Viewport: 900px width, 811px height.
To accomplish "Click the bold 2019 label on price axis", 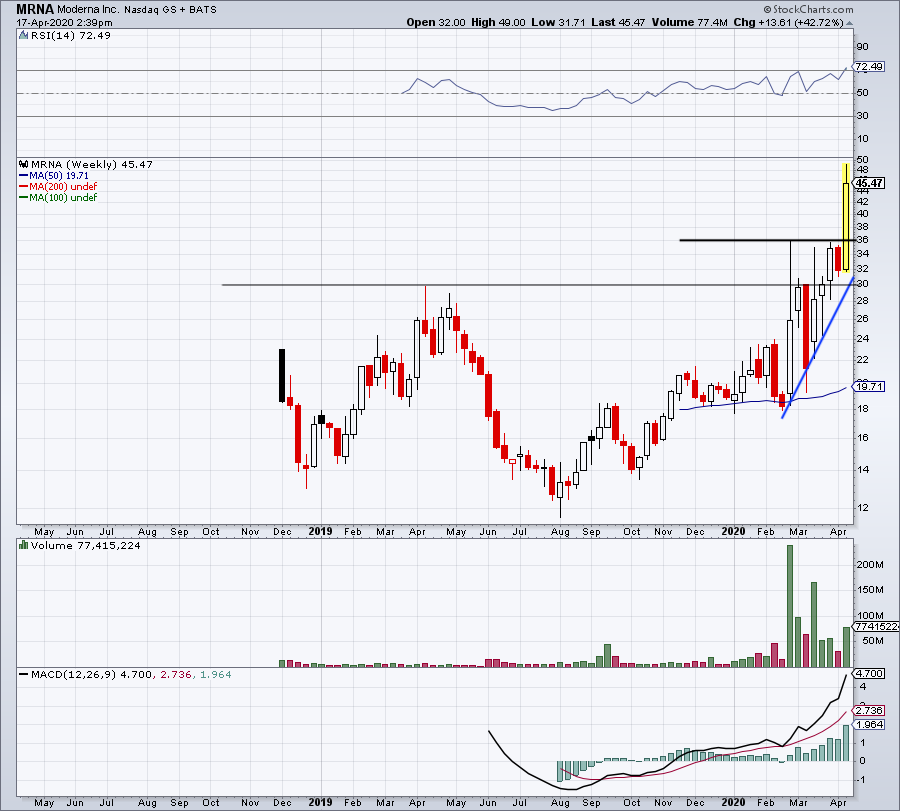I will (320, 531).
